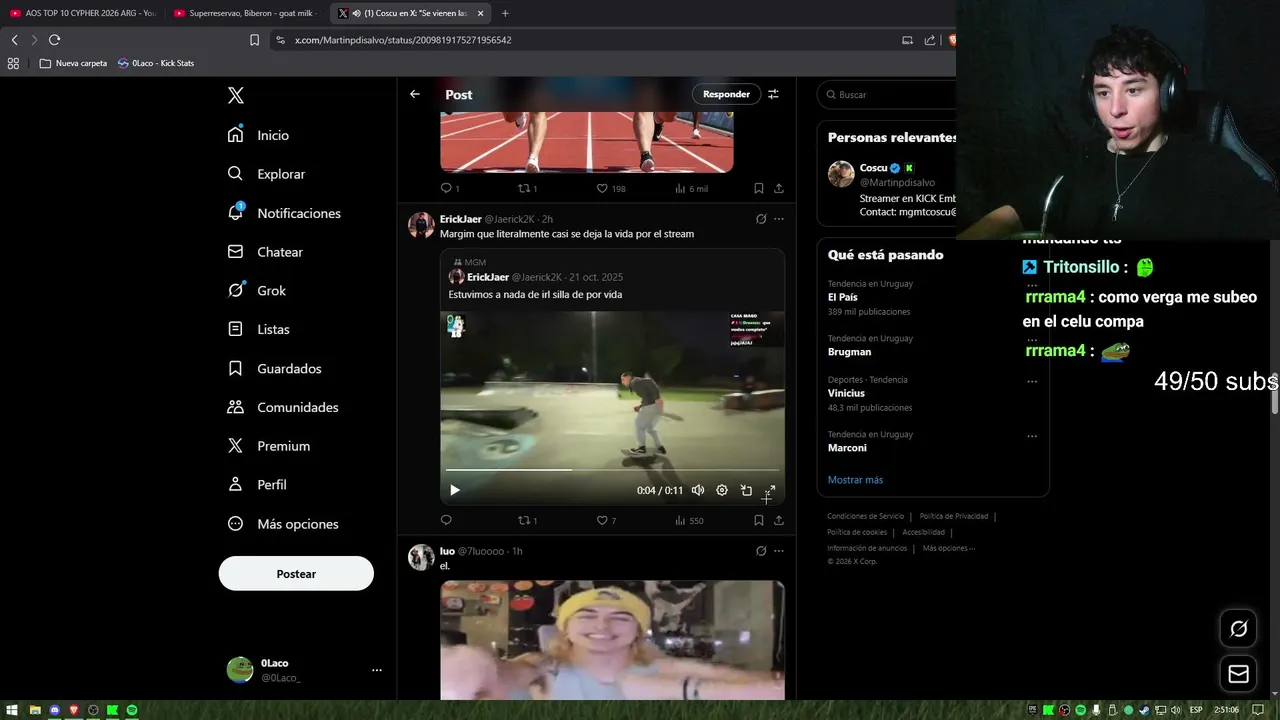Viewport: 1280px width, 720px height.
Task: Open floating messages envelope button
Action: click(x=1238, y=674)
